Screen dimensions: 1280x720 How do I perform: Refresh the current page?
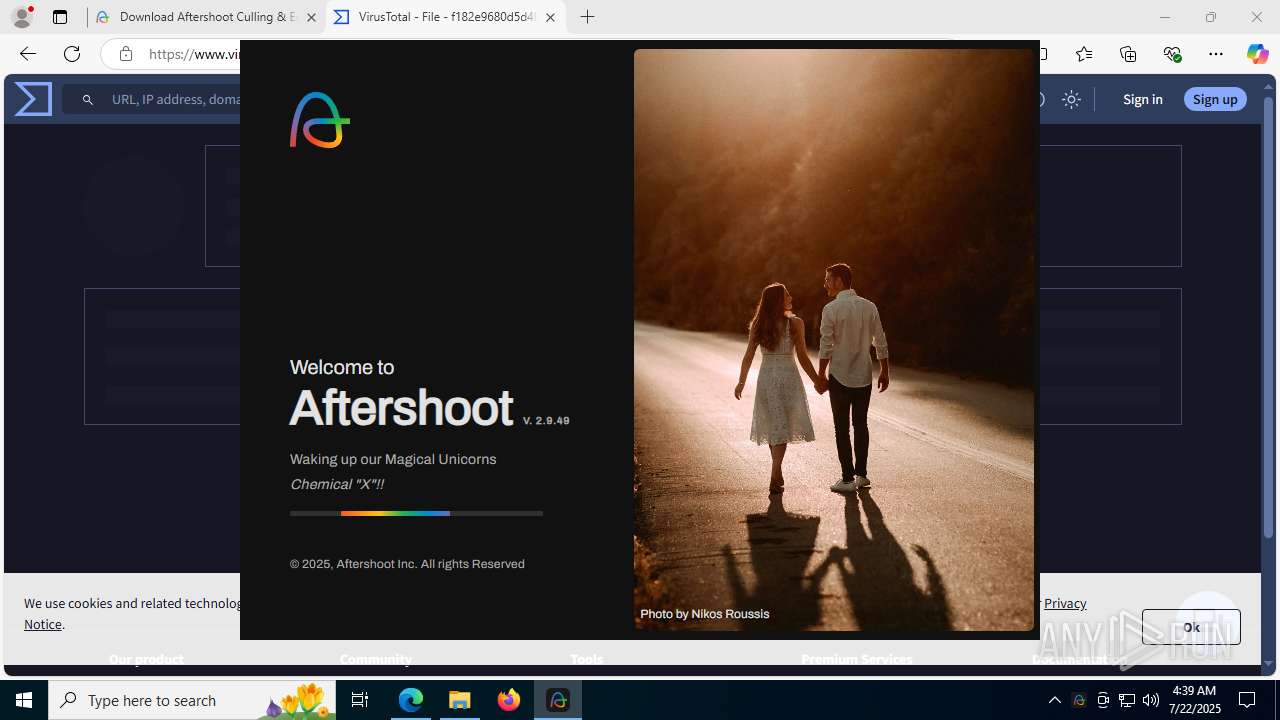(x=72, y=54)
